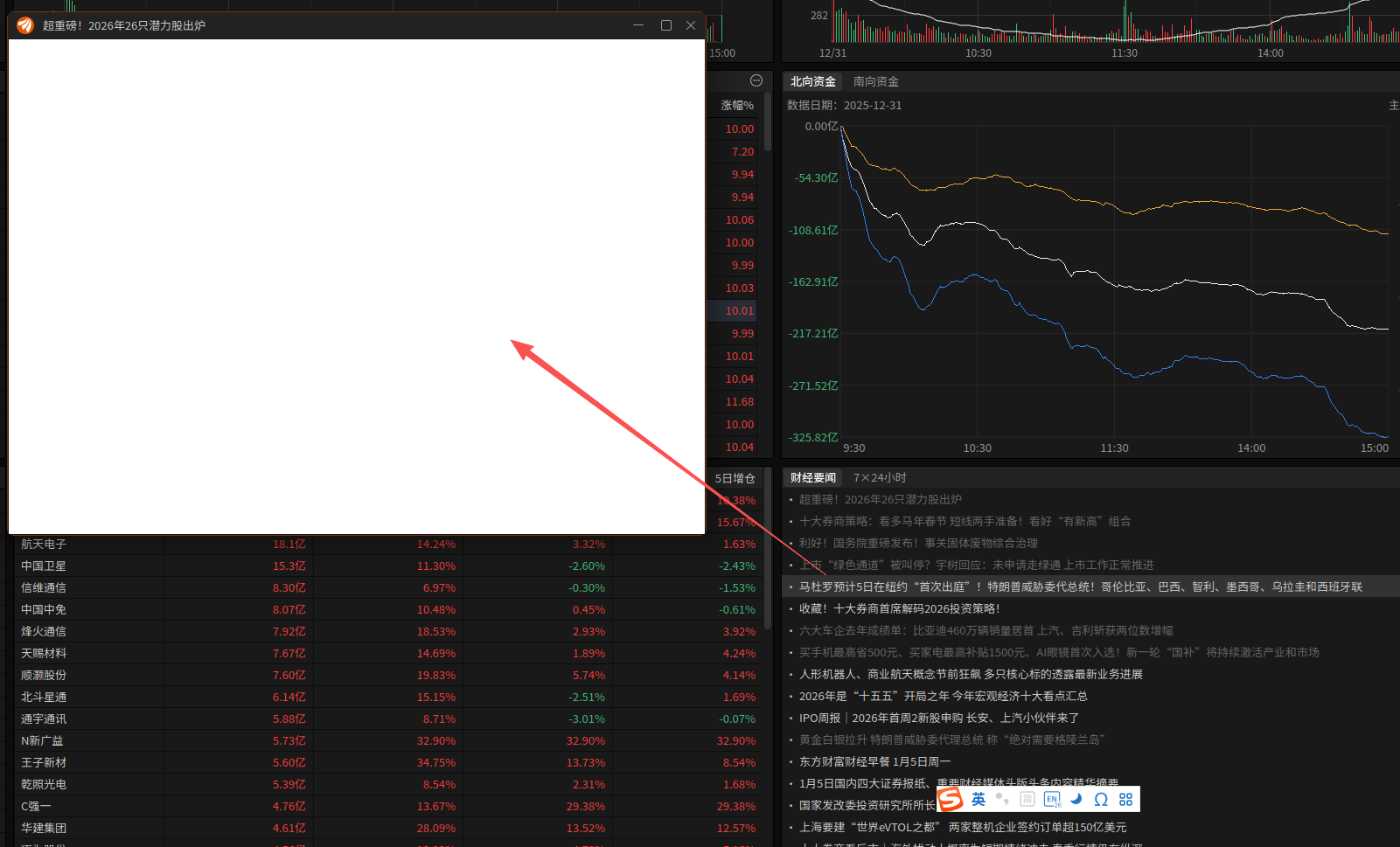Image resolution: width=1400 pixels, height=847 pixels.
Task: Toggle English/Chinese mode '英' in IME bar
Action: [979, 799]
